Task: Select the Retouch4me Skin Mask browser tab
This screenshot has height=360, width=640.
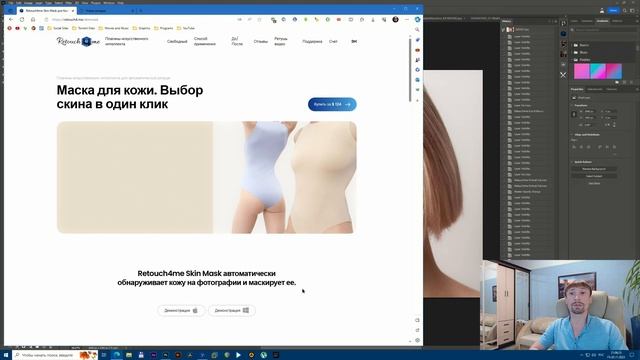Action: point(46,11)
